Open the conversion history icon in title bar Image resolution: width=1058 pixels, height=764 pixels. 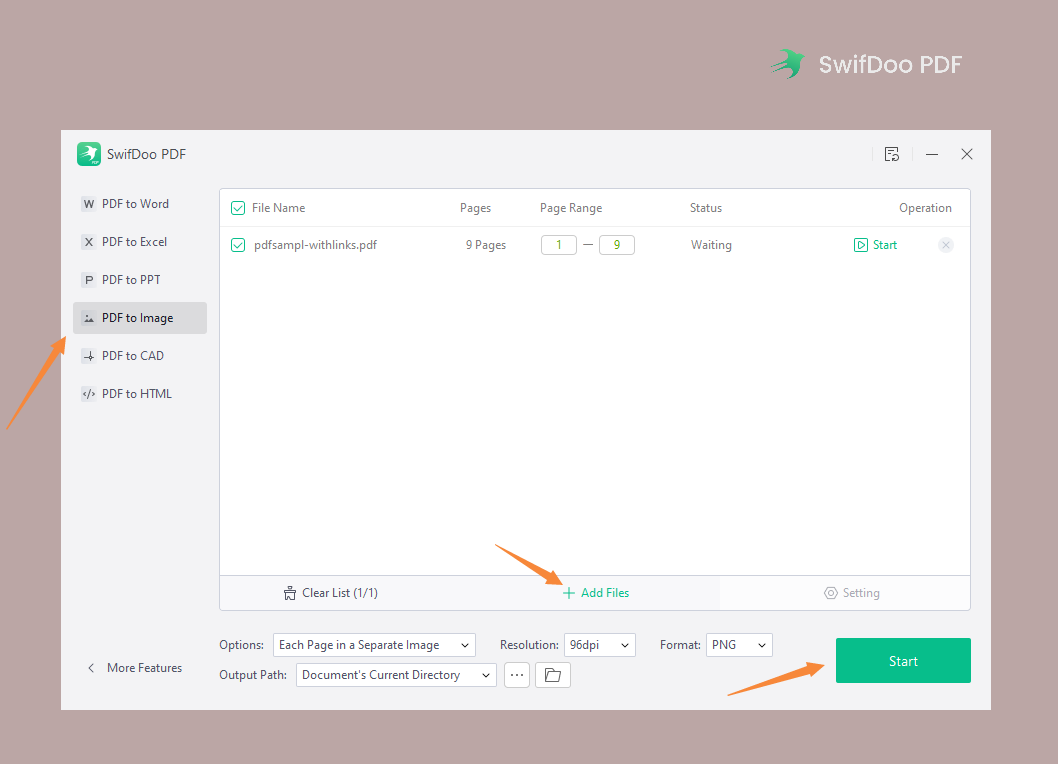(x=891, y=155)
